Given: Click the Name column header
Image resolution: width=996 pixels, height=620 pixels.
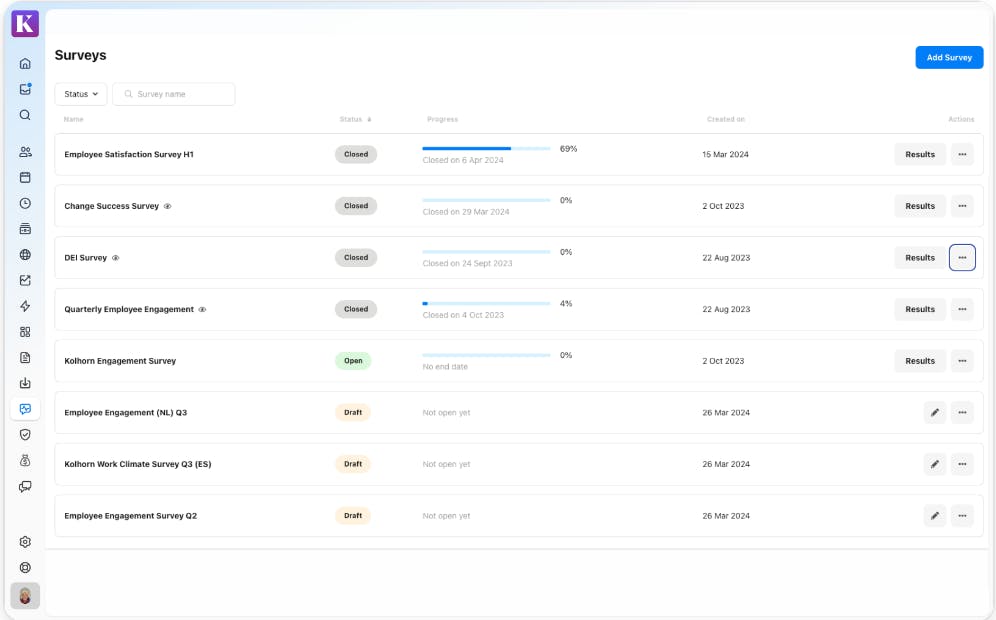Looking at the screenshot, I should (x=74, y=119).
